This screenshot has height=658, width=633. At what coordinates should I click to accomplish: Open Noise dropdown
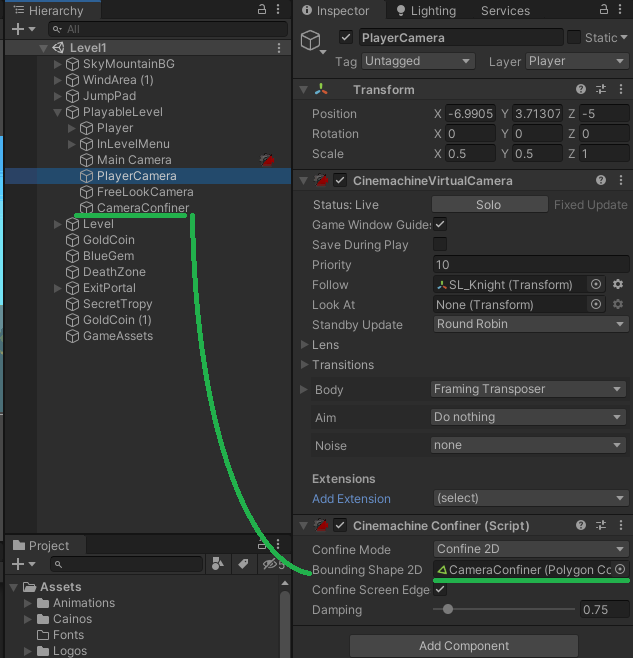[x=528, y=445]
